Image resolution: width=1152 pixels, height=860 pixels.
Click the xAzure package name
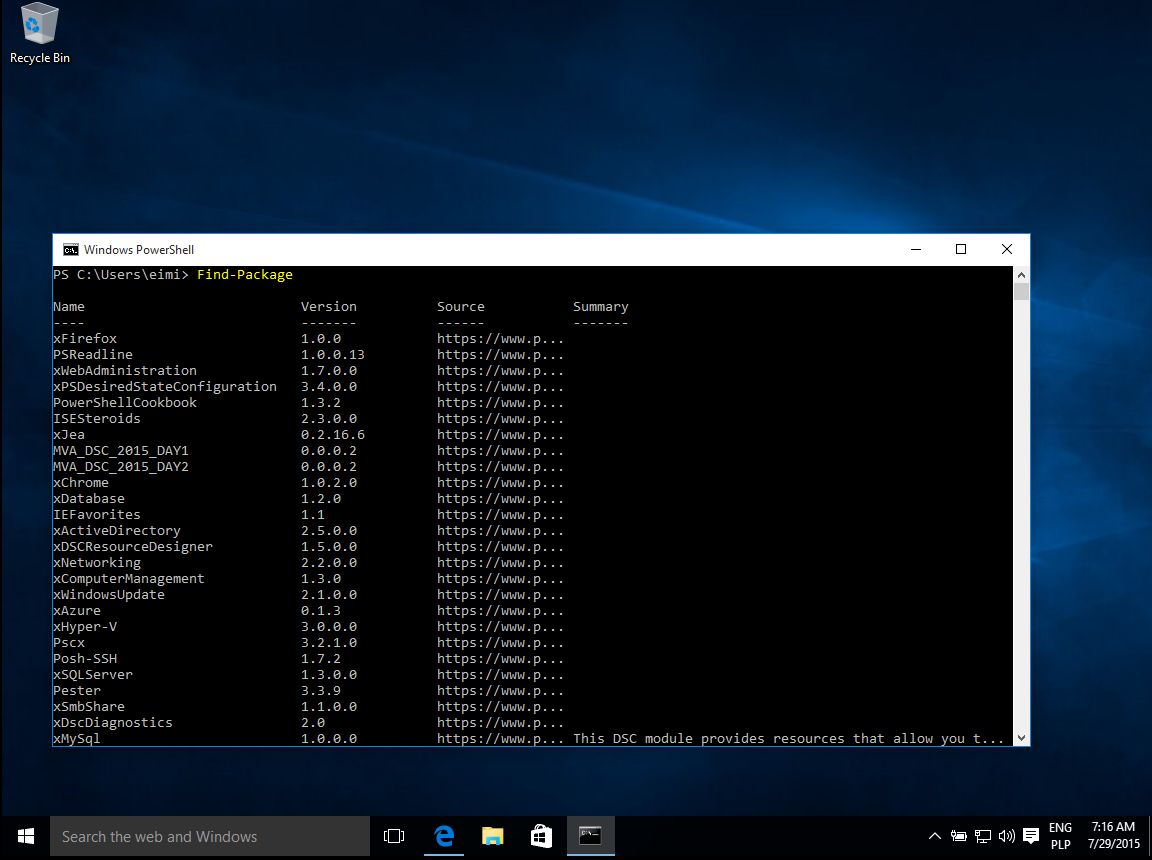pos(77,611)
